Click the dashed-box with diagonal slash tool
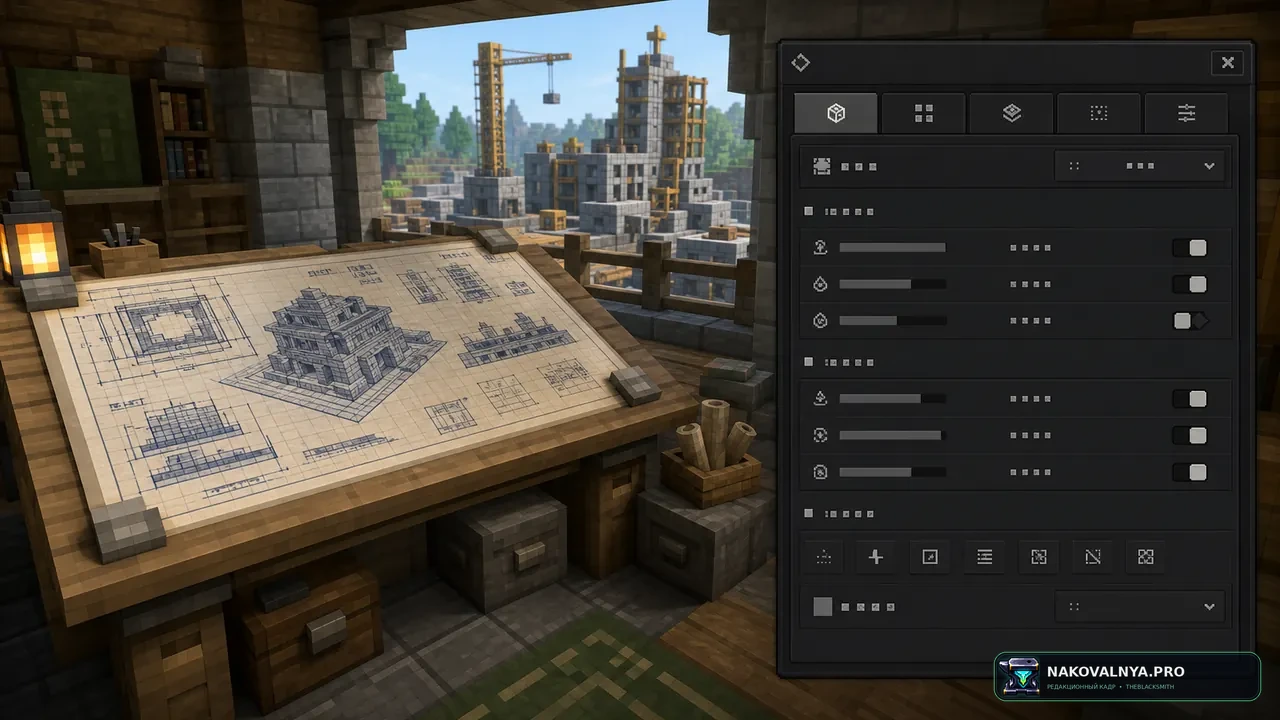Viewport: 1280px width, 720px height. pos(1093,557)
